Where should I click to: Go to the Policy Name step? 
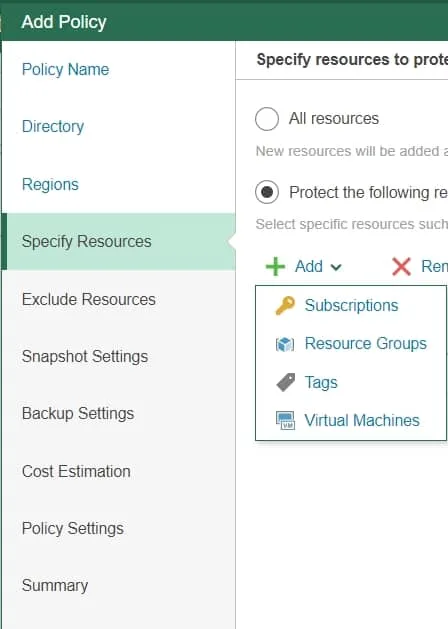[x=65, y=69]
